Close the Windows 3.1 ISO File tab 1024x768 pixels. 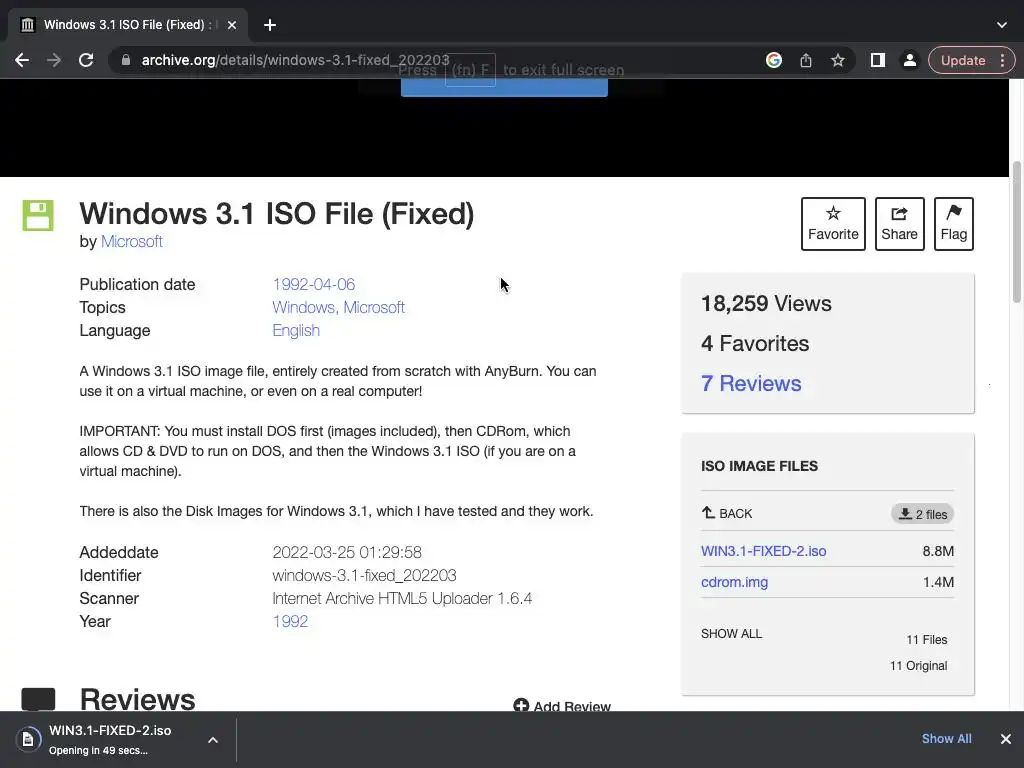[232, 25]
